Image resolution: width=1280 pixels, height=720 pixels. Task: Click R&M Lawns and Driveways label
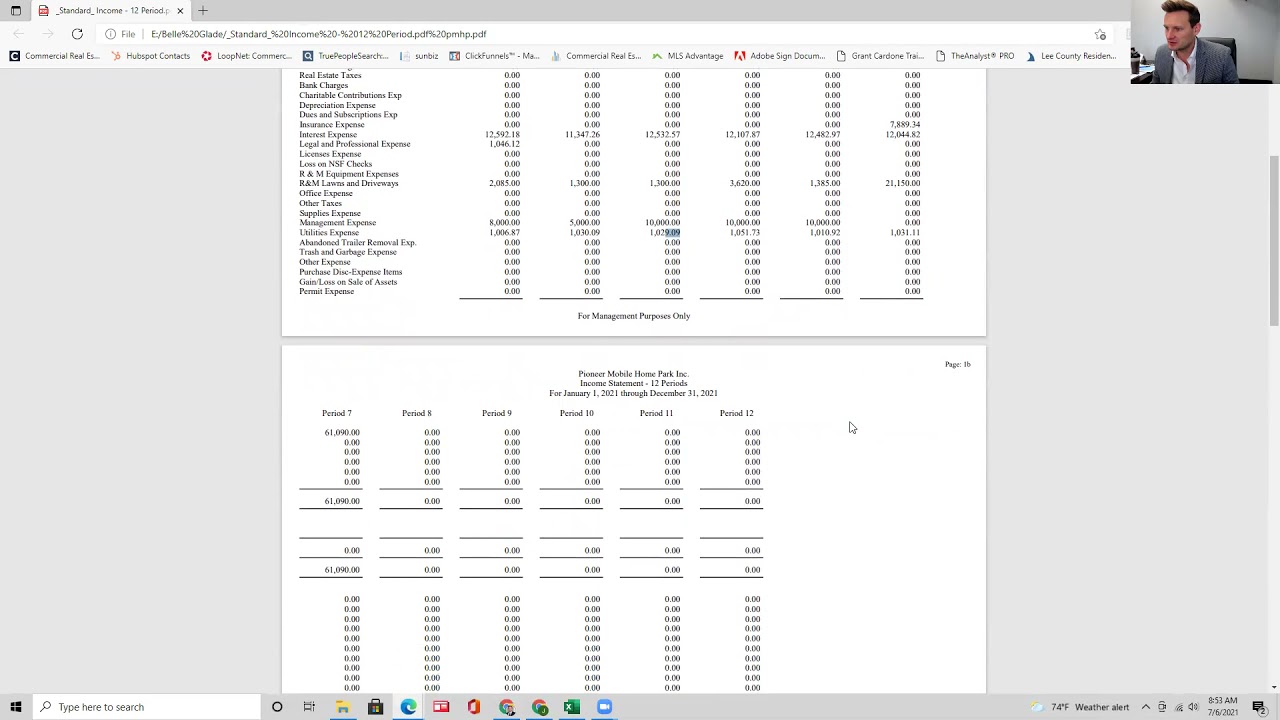coord(348,184)
